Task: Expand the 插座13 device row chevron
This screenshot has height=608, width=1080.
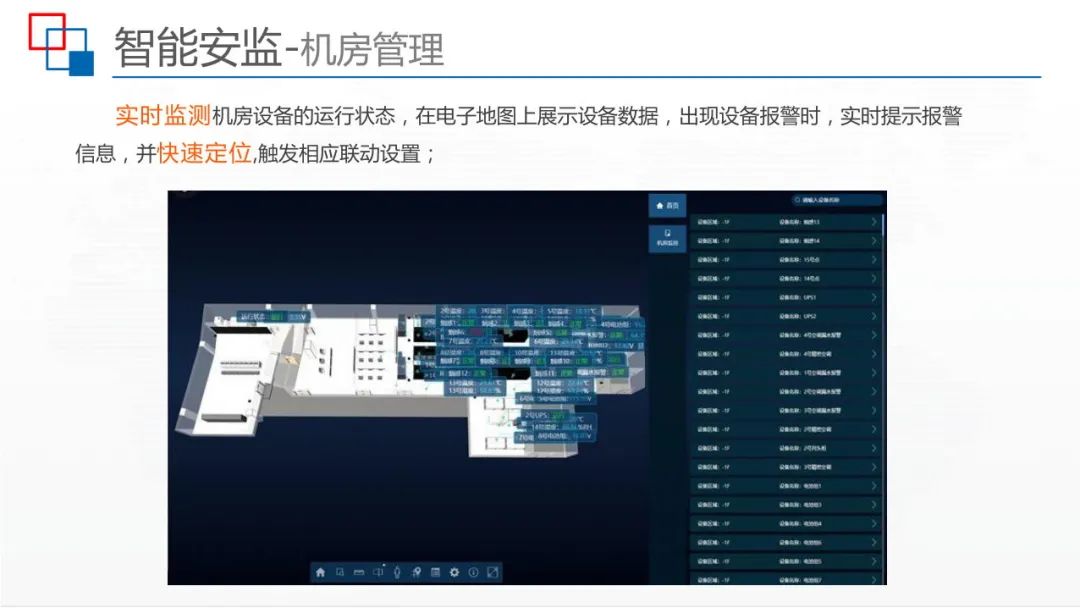Action: pos(874,222)
